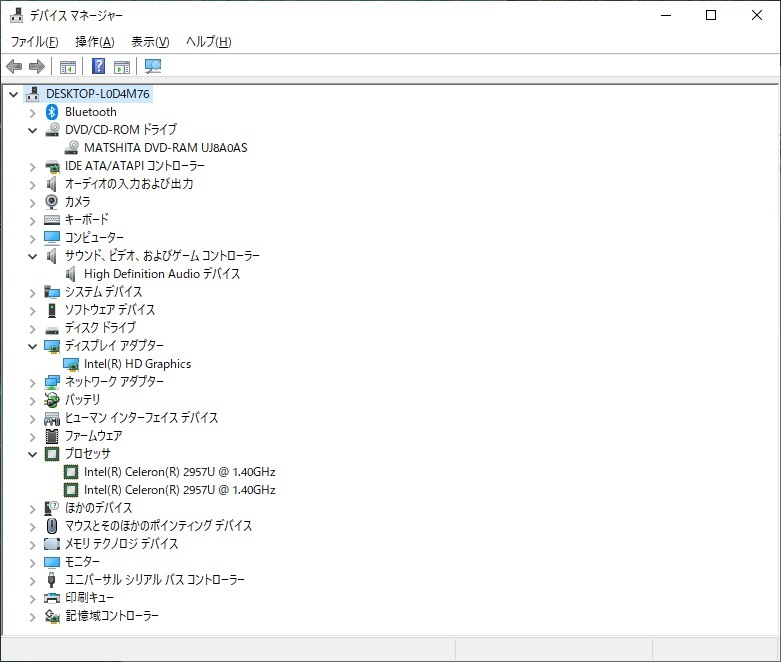Collapse the DVD/CD-ROM ドライブ category
The width and height of the screenshot is (781, 662).
click(x=32, y=131)
